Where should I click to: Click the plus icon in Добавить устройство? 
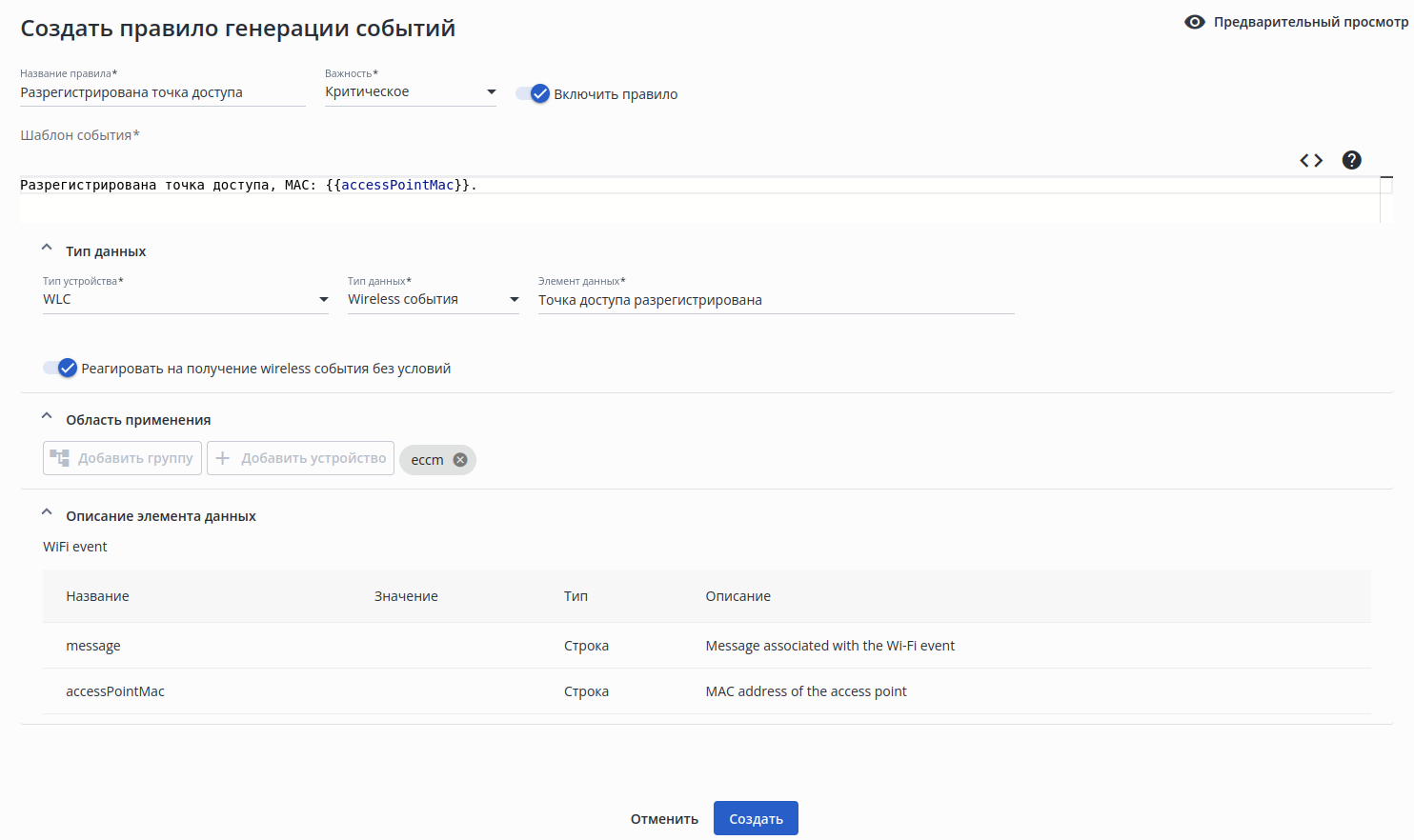[223, 458]
